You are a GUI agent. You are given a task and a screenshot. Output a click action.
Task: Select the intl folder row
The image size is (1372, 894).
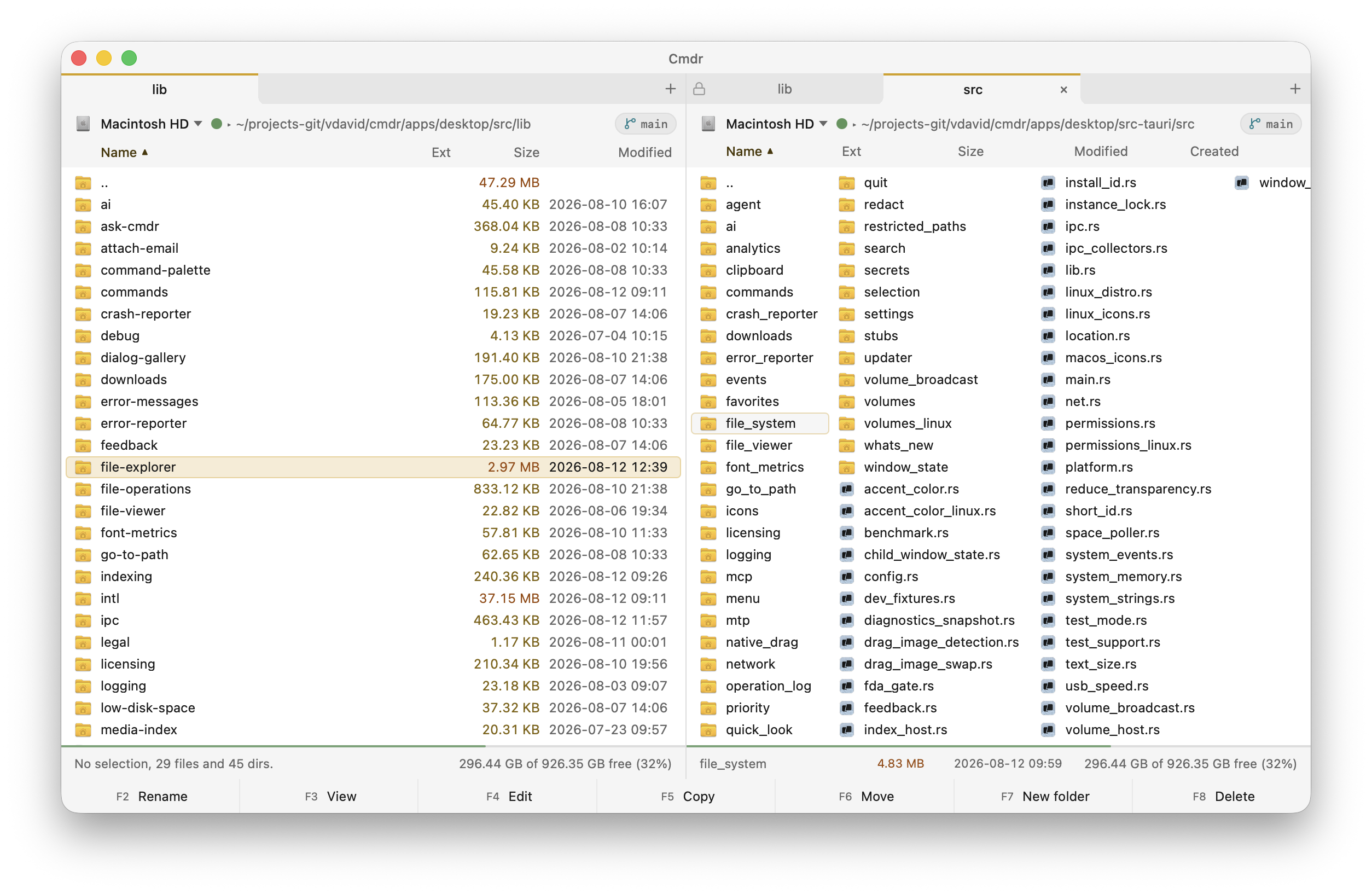point(373,599)
